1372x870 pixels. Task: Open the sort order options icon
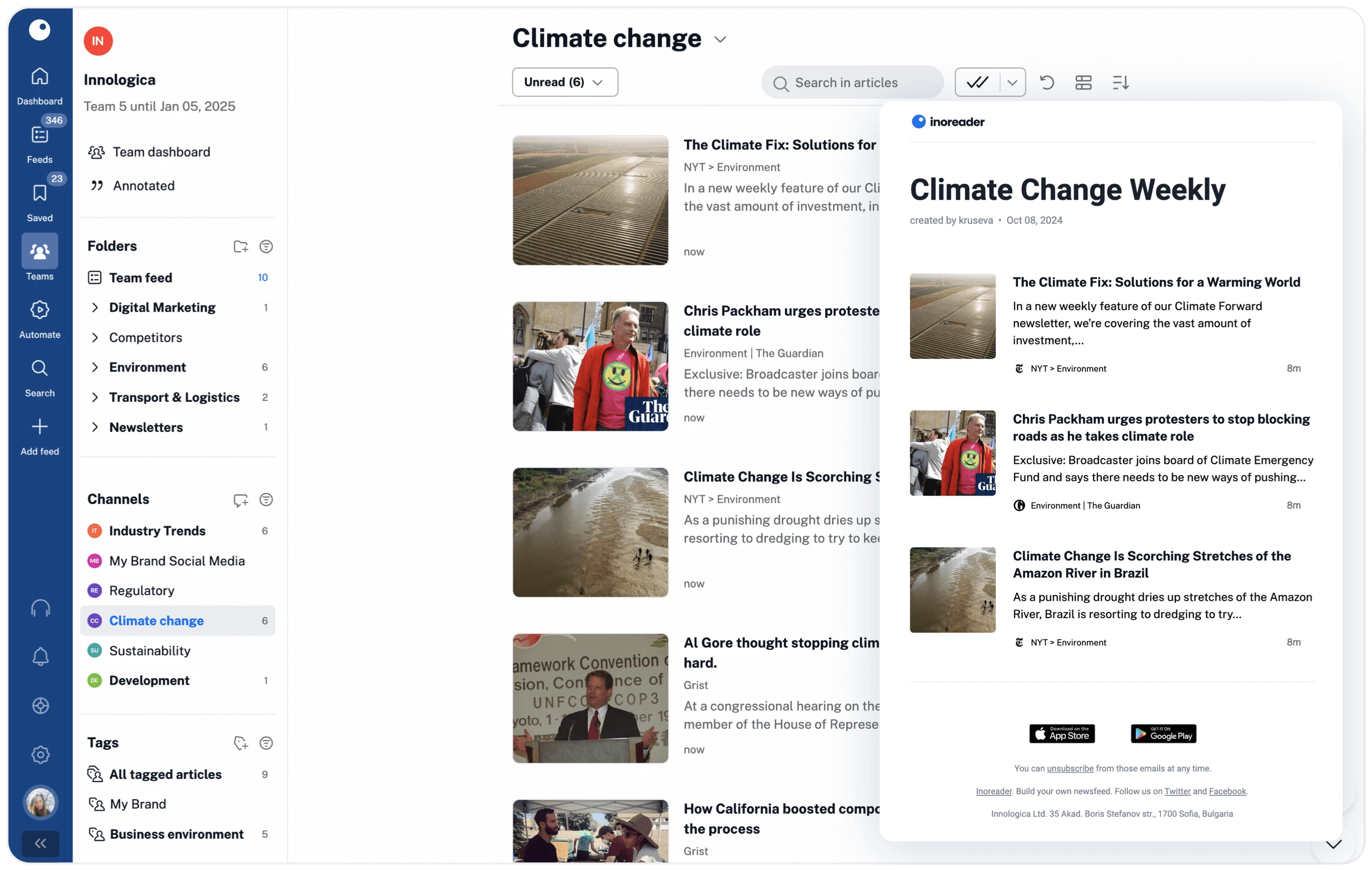pos(1120,82)
